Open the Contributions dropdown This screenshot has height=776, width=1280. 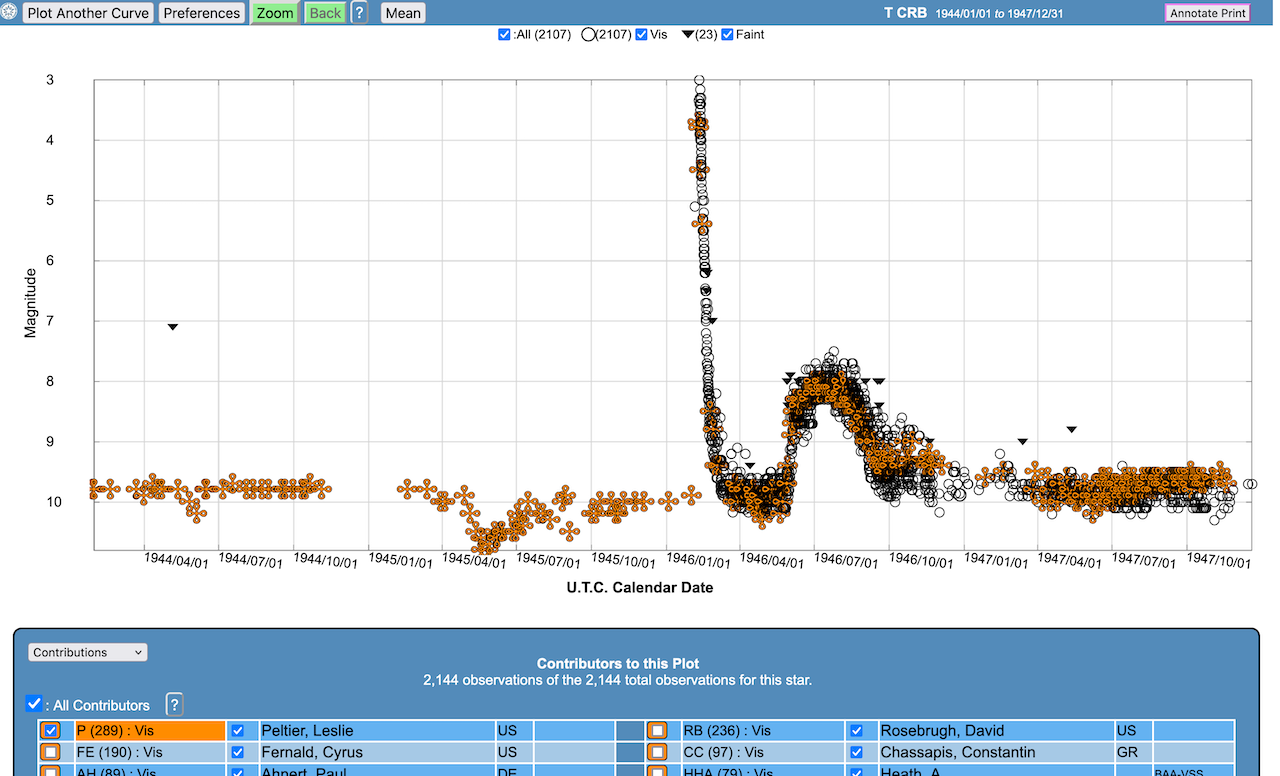pyautogui.click(x=88, y=652)
